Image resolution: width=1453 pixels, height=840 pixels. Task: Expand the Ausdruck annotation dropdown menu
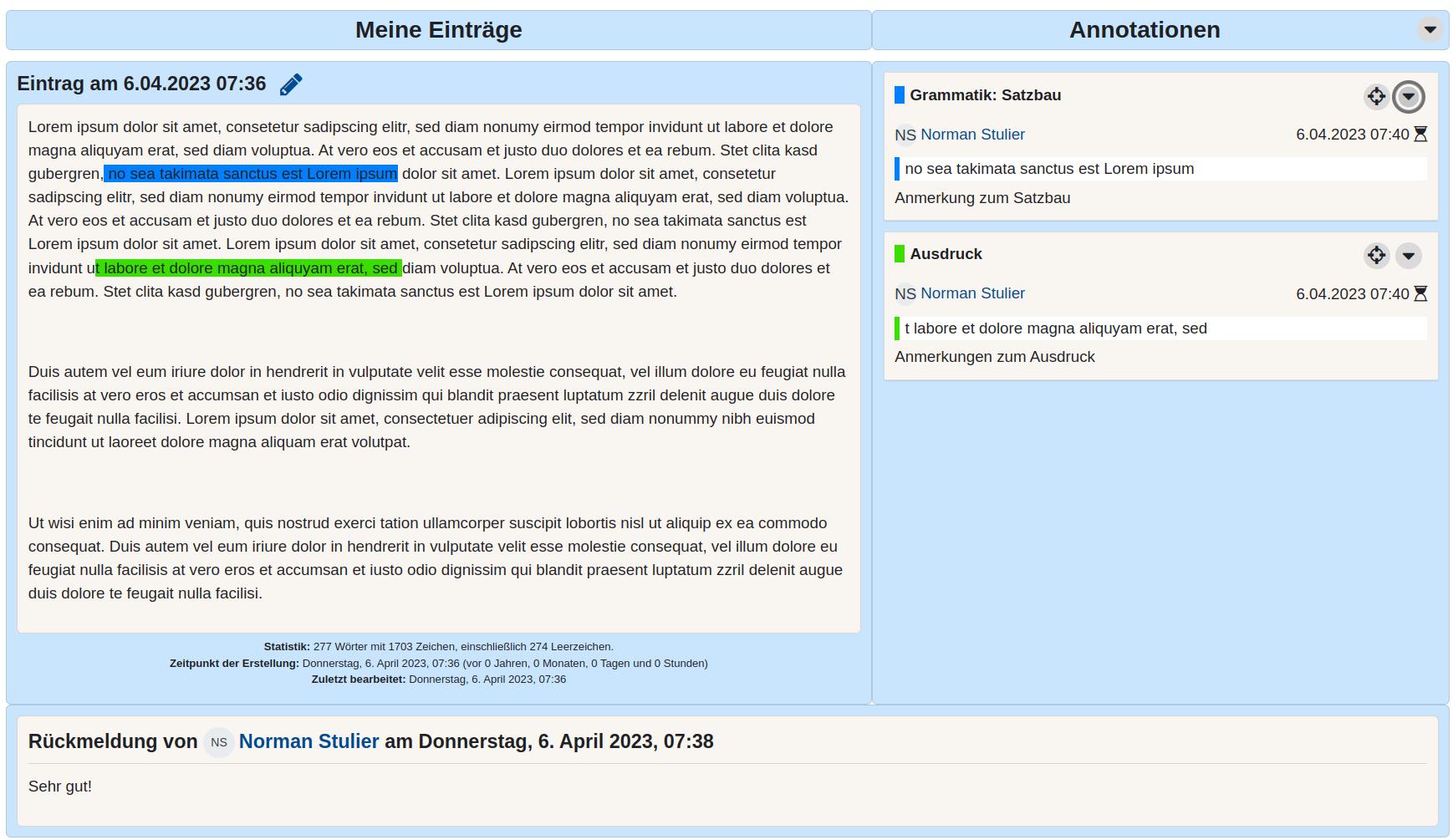[1408, 255]
